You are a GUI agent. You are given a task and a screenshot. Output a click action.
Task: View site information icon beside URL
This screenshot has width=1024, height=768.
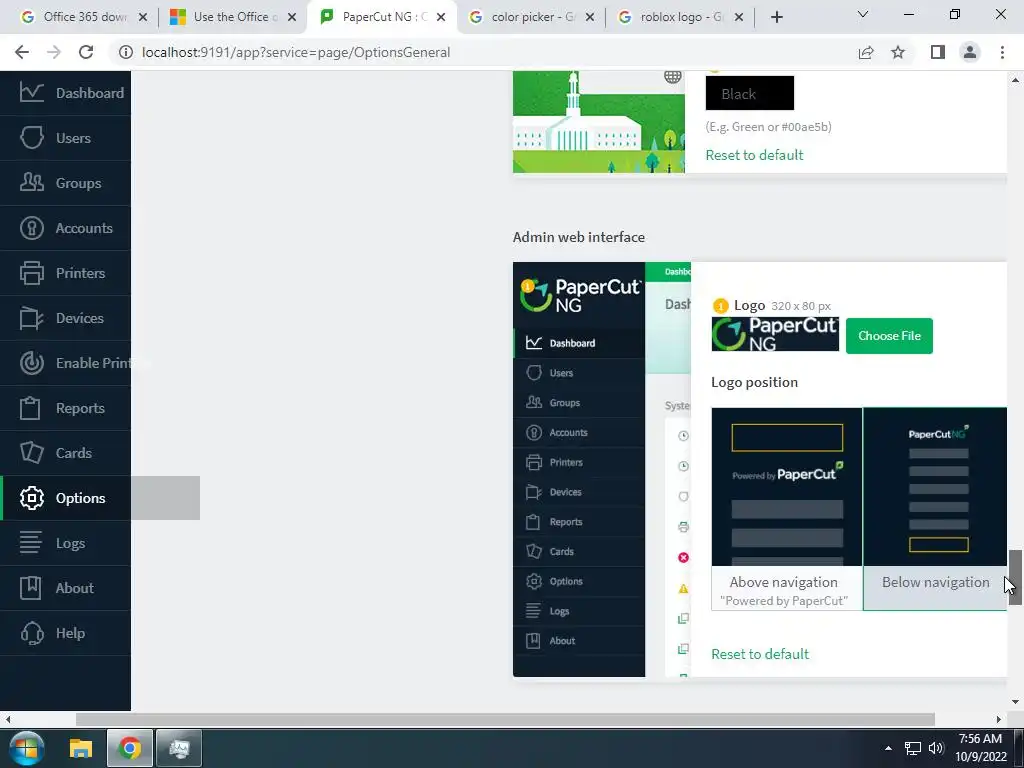(125, 52)
